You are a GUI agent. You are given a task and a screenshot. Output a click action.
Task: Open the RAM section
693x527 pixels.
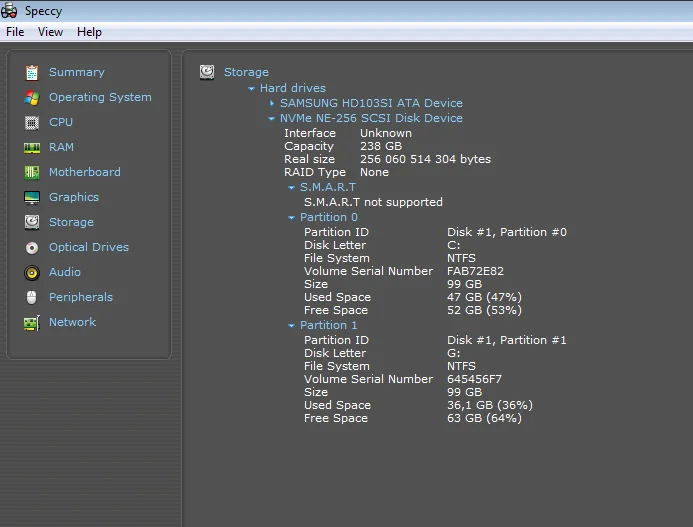pyautogui.click(x=61, y=147)
